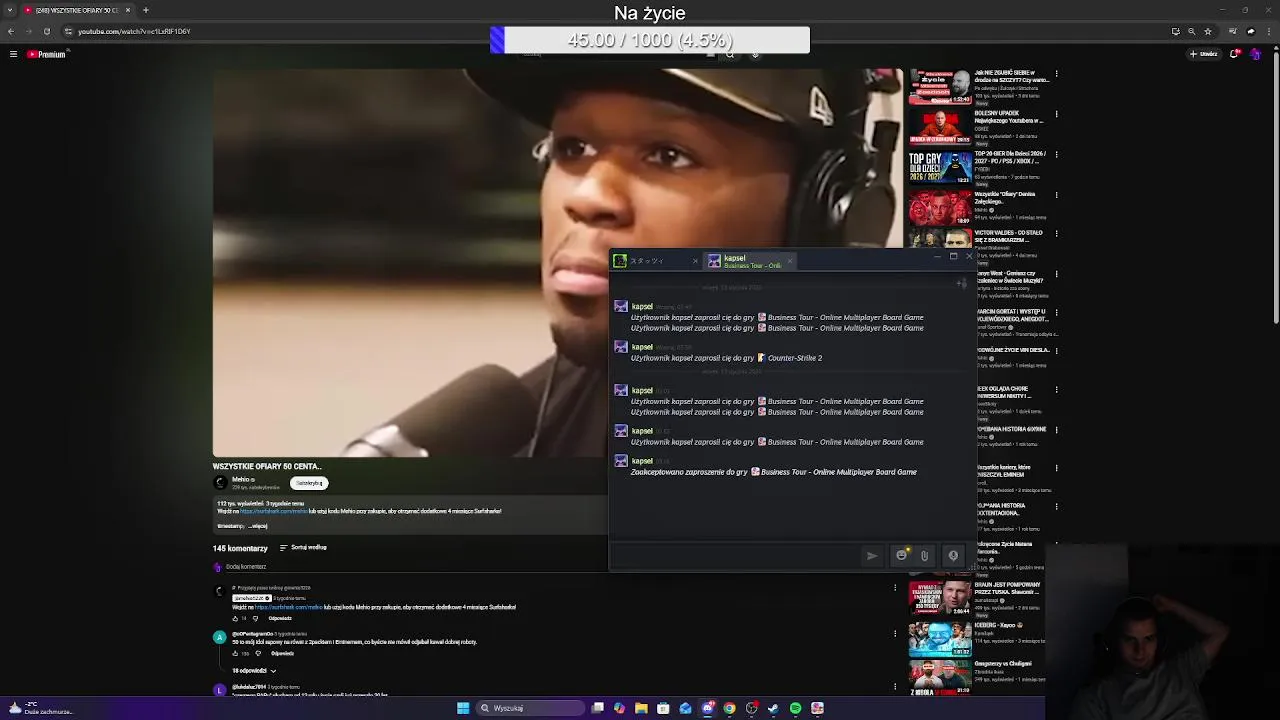Open the surfshark link in the description
The height and width of the screenshot is (720, 1280).
point(273,511)
